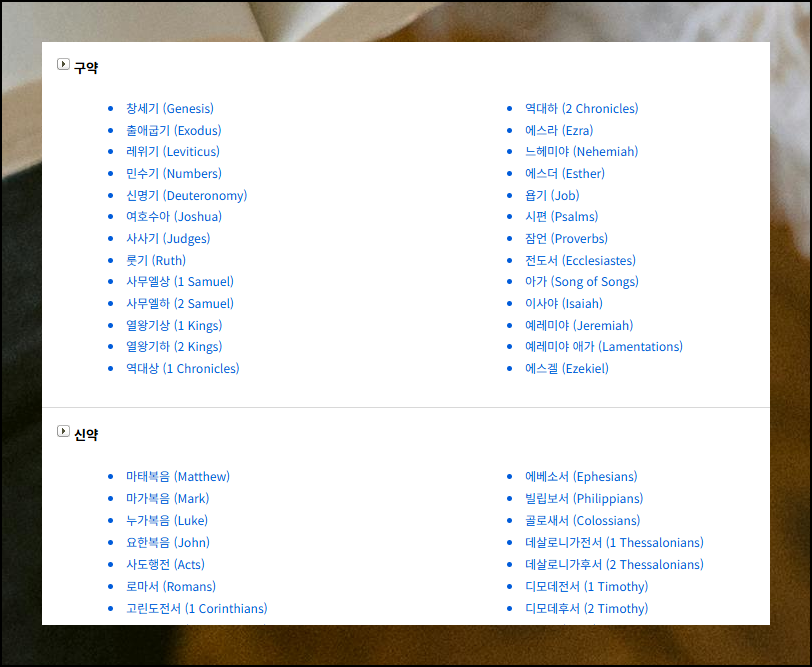The height and width of the screenshot is (667, 812).
Task: Collapse the 구약 section arrow
Action: click(x=63, y=64)
